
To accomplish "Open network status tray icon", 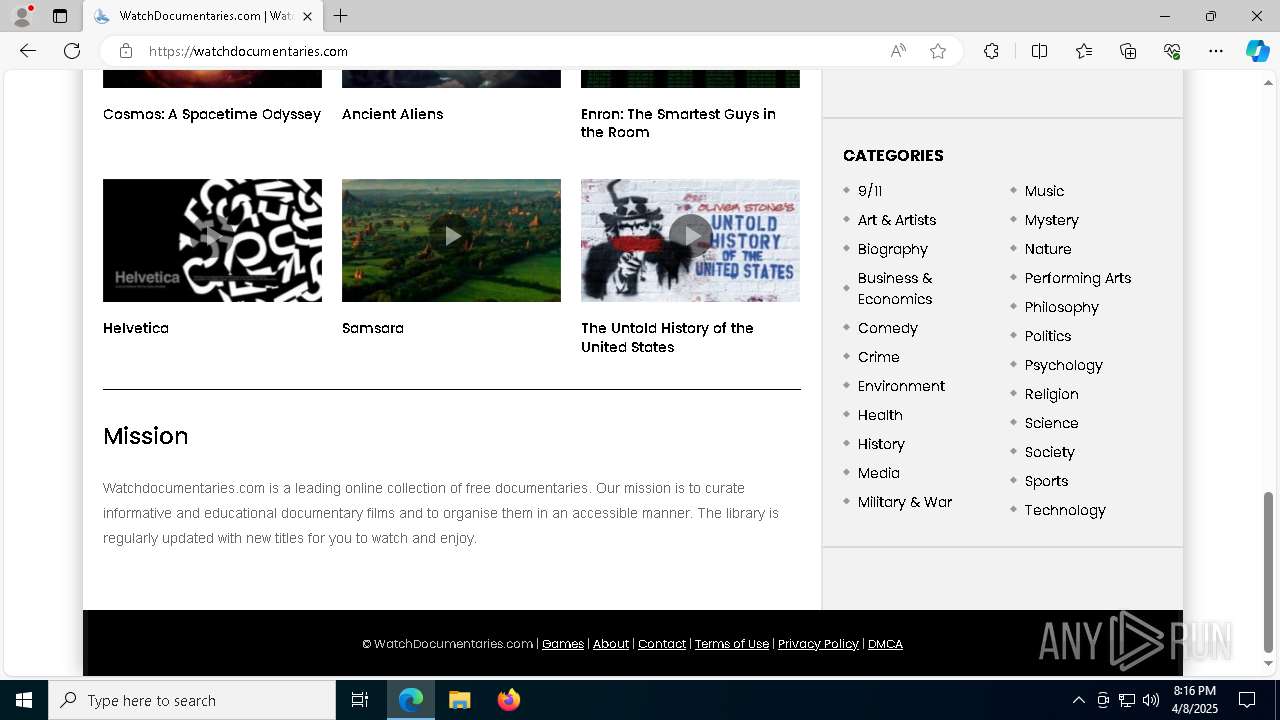I will coord(1127,700).
